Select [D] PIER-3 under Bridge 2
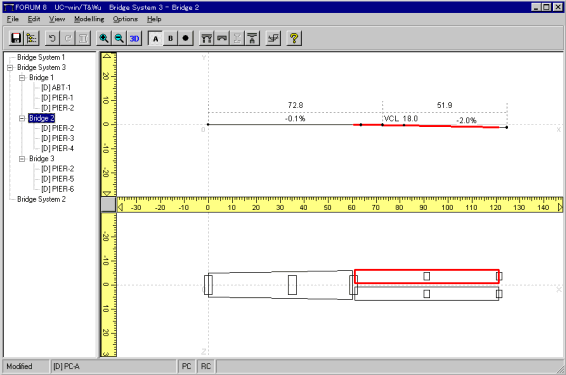The width and height of the screenshot is (566, 375). click(x=57, y=138)
